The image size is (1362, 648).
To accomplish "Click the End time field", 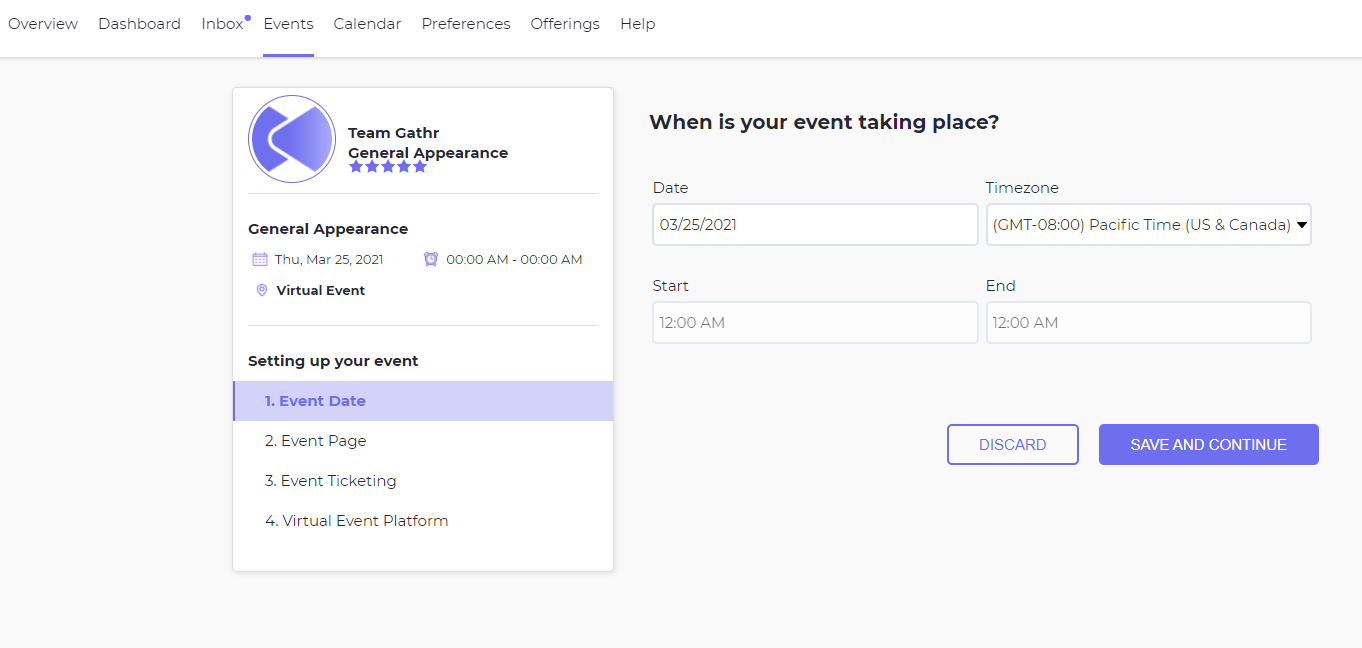I will pyautogui.click(x=1148, y=323).
